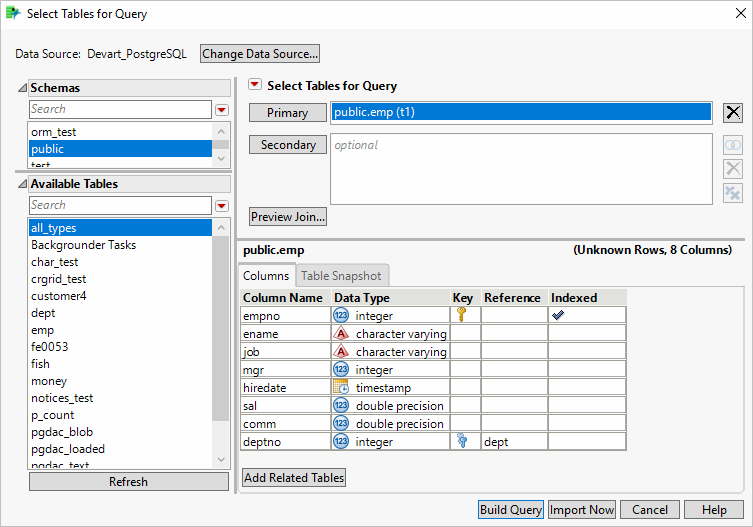Click the gold key icon for empno
Image resolution: width=753 pixels, height=527 pixels.
coord(461,315)
